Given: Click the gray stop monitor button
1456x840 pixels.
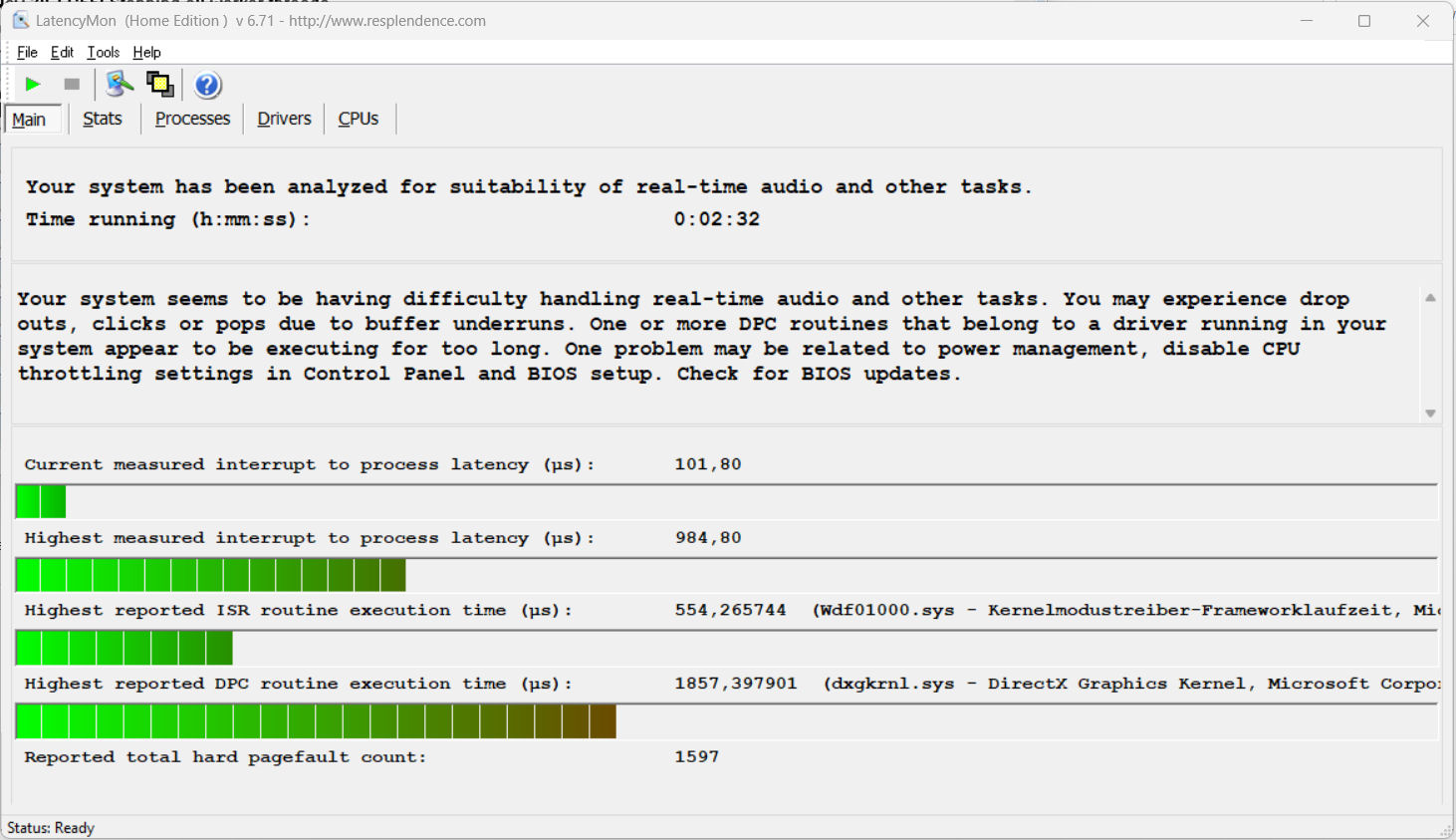Looking at the screenshot, I should pos(72,85).
